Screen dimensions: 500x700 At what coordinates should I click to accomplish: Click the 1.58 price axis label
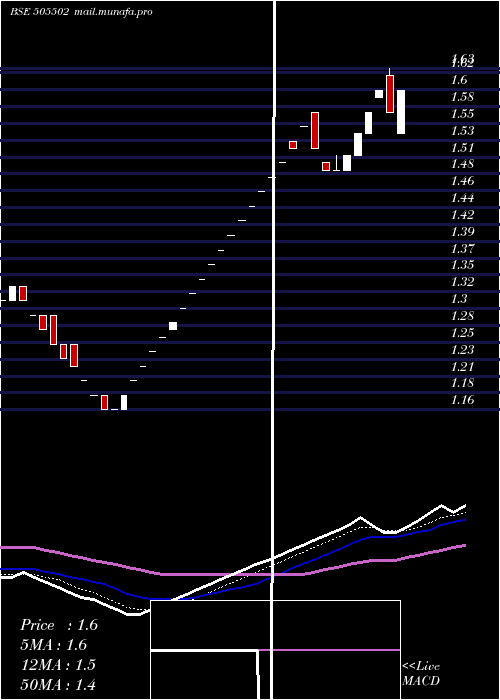[462, 97]
